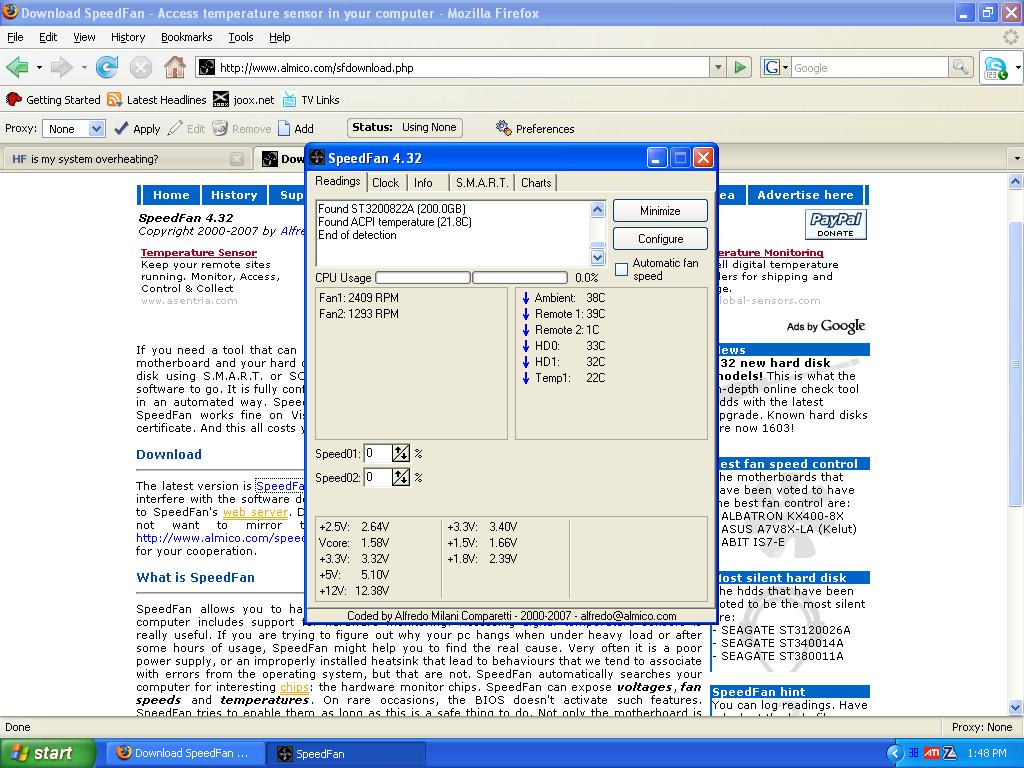Viewport: 1024px width, 768px height.
Task: Click the SpeedFan Configure button
Action: click(x=660, y=239)
